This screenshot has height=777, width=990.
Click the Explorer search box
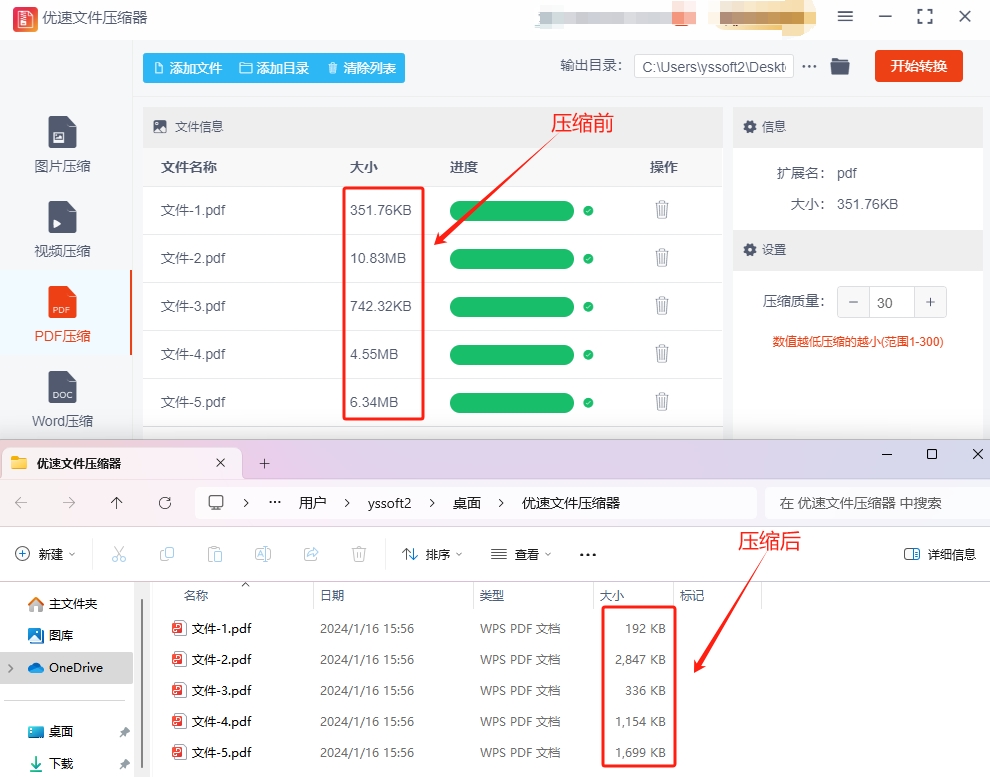[x=877, y=503]
